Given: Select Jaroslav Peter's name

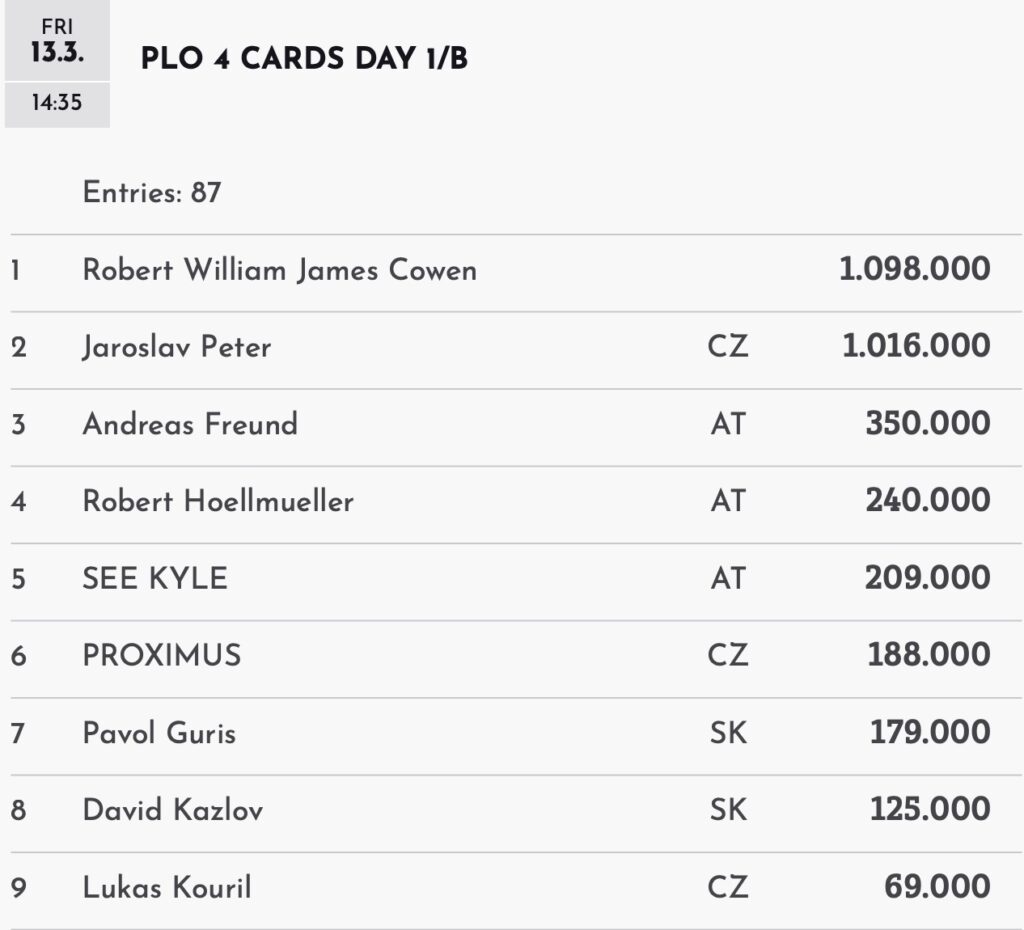Looking at the screenshot, I should (x=176, y=347).
